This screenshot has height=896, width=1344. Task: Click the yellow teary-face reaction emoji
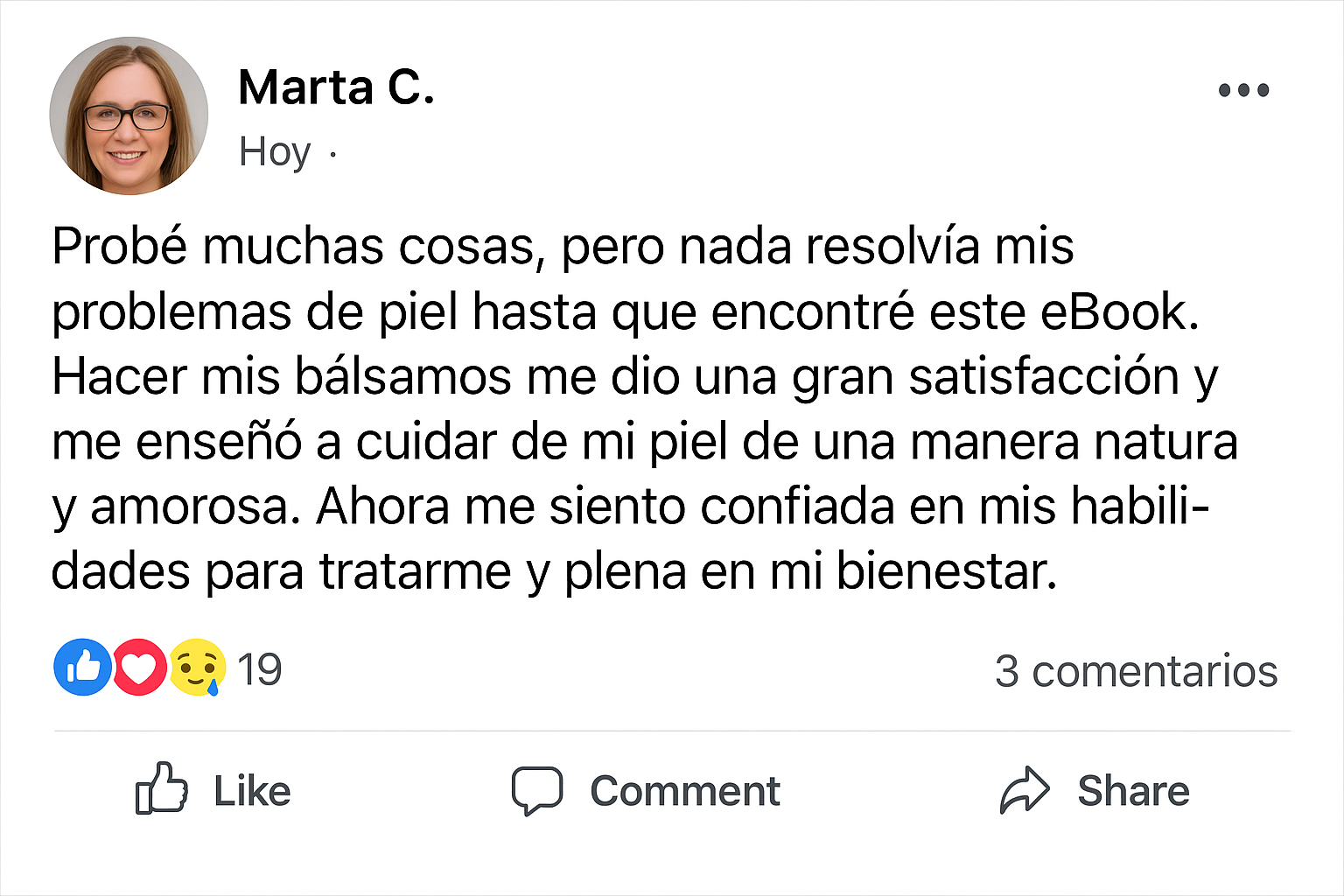point(198,668)
